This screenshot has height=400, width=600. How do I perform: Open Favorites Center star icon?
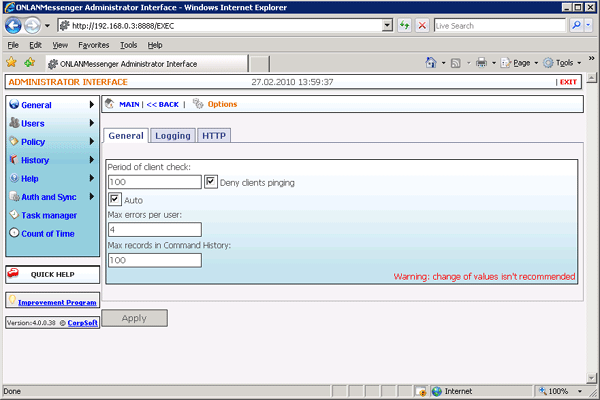coord(11,62)
